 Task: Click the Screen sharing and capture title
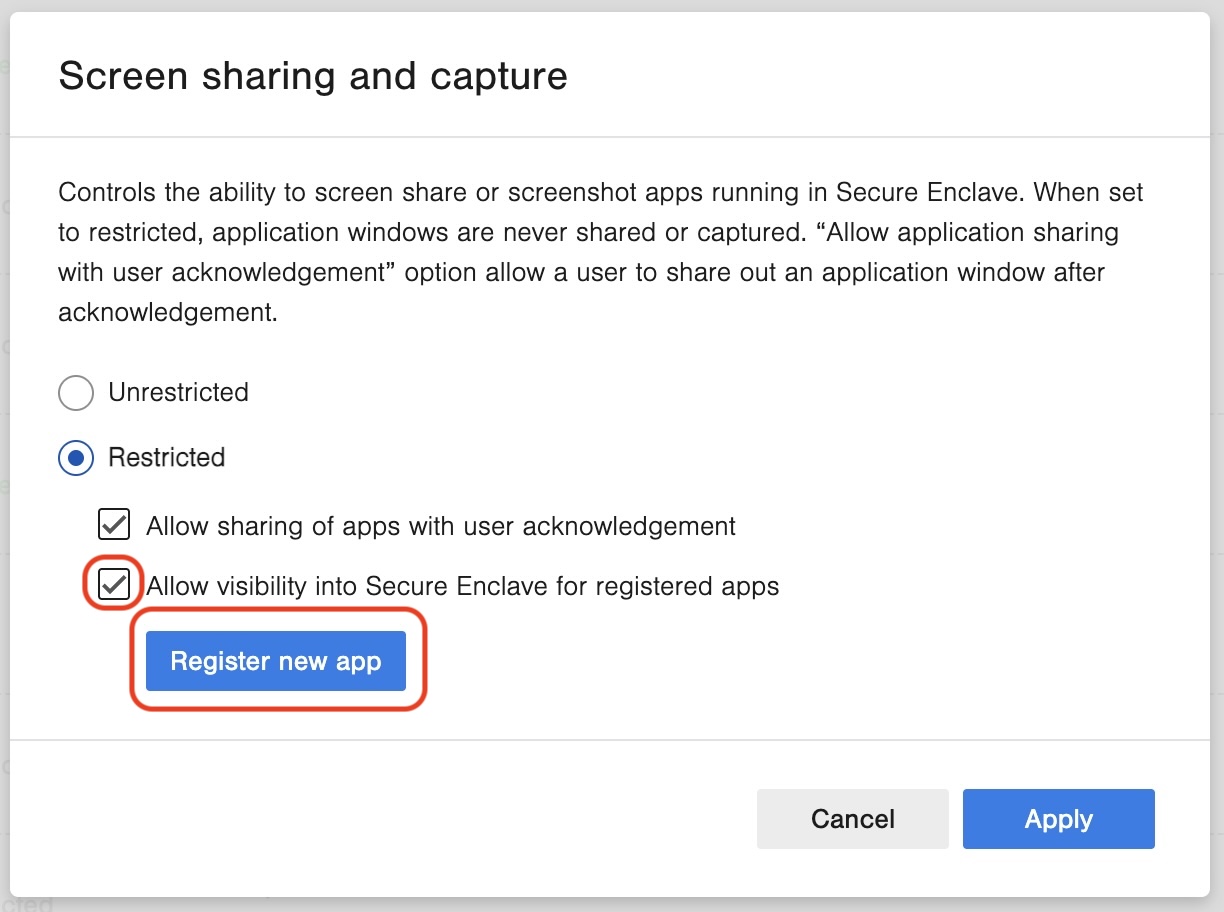pyautogui.click(x=313, y=75)
